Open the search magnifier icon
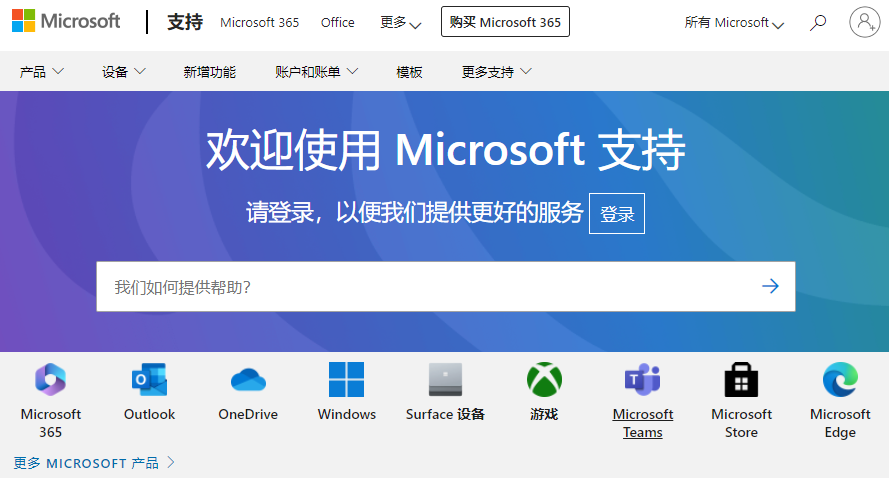The image size is (889, 478). click(818, 23)
